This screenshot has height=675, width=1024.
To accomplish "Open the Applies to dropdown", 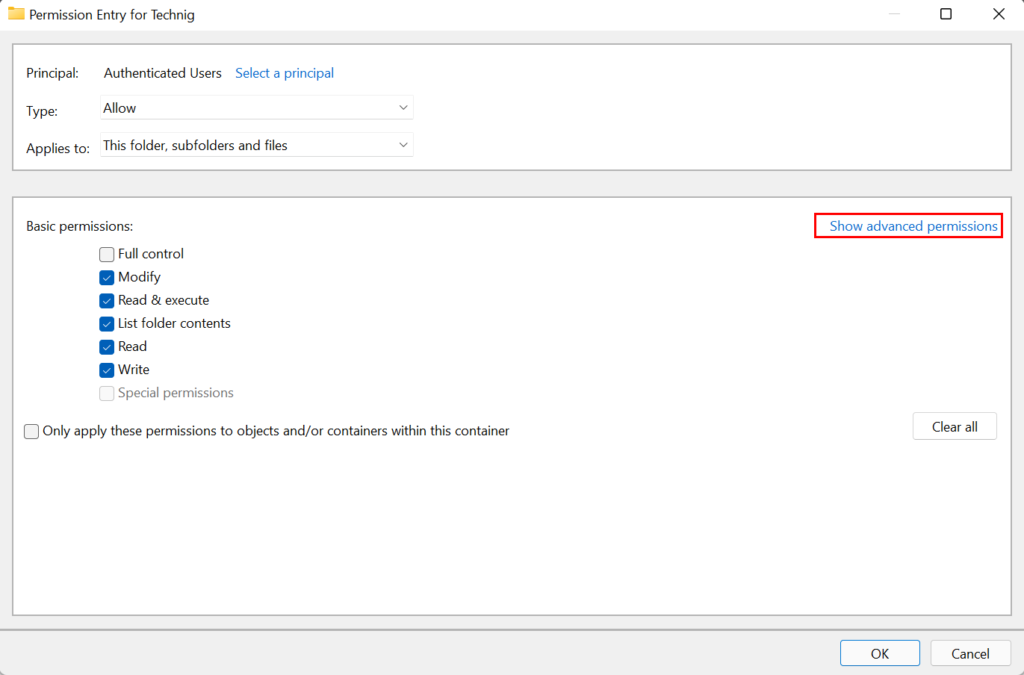I will point(255,144).
